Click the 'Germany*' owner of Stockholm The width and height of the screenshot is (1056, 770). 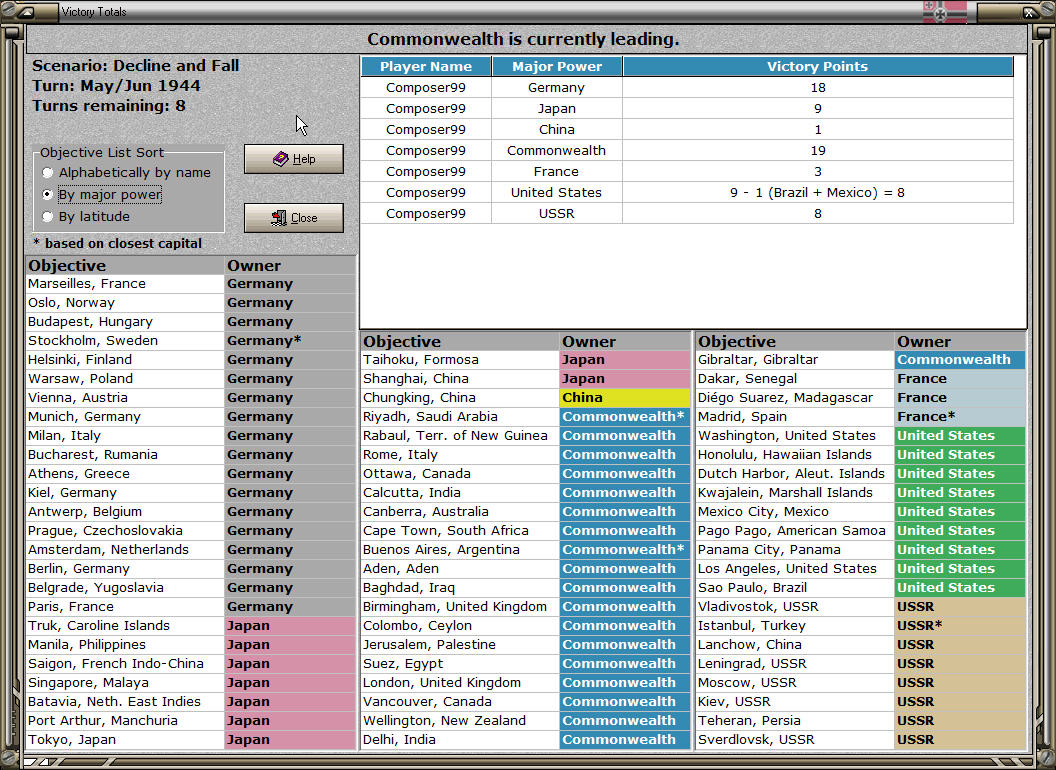tap(290, 341)
